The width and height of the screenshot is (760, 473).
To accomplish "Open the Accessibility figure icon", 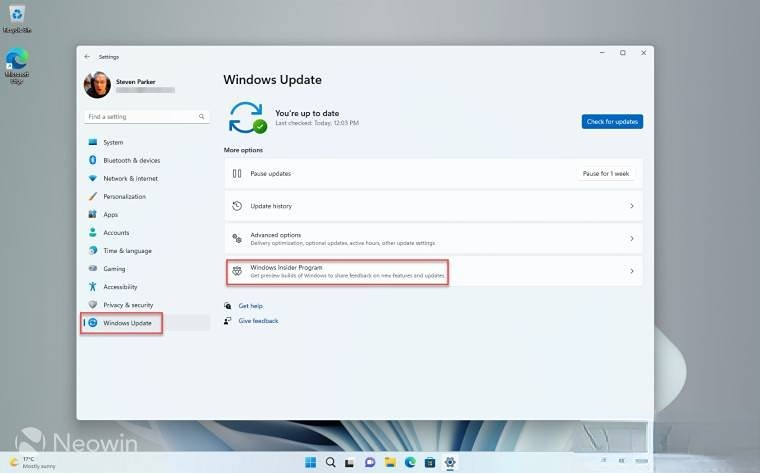I will click(x=93, y=286).
